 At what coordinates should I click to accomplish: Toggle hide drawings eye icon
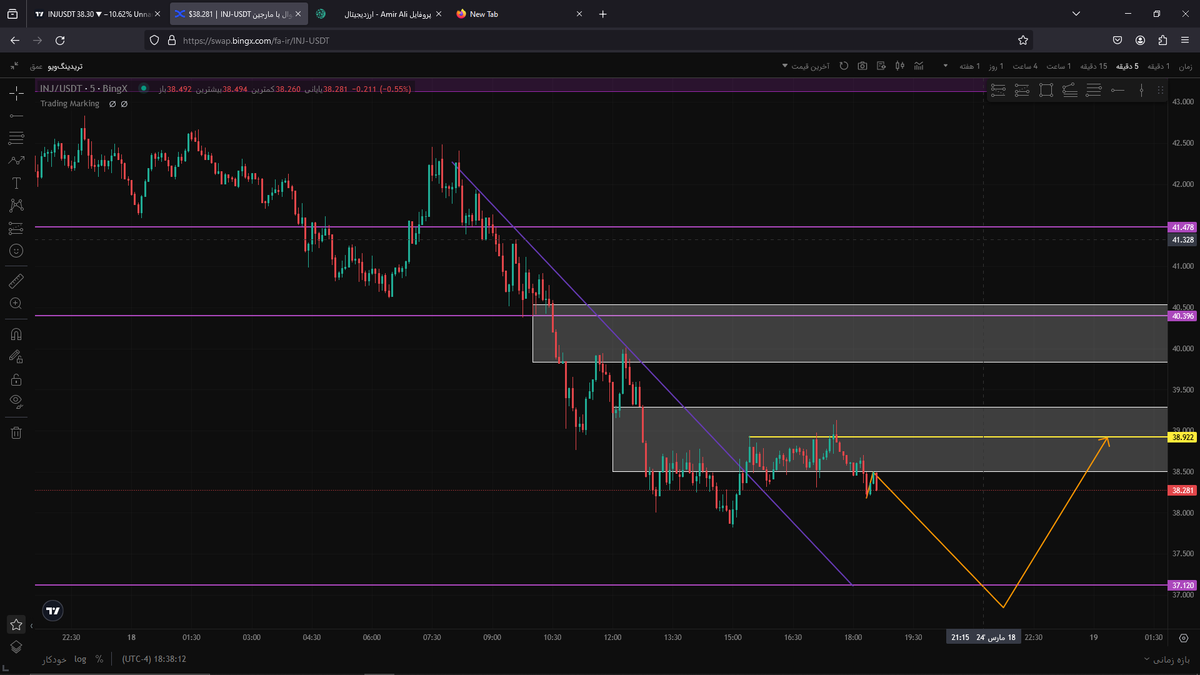(16, 401)
